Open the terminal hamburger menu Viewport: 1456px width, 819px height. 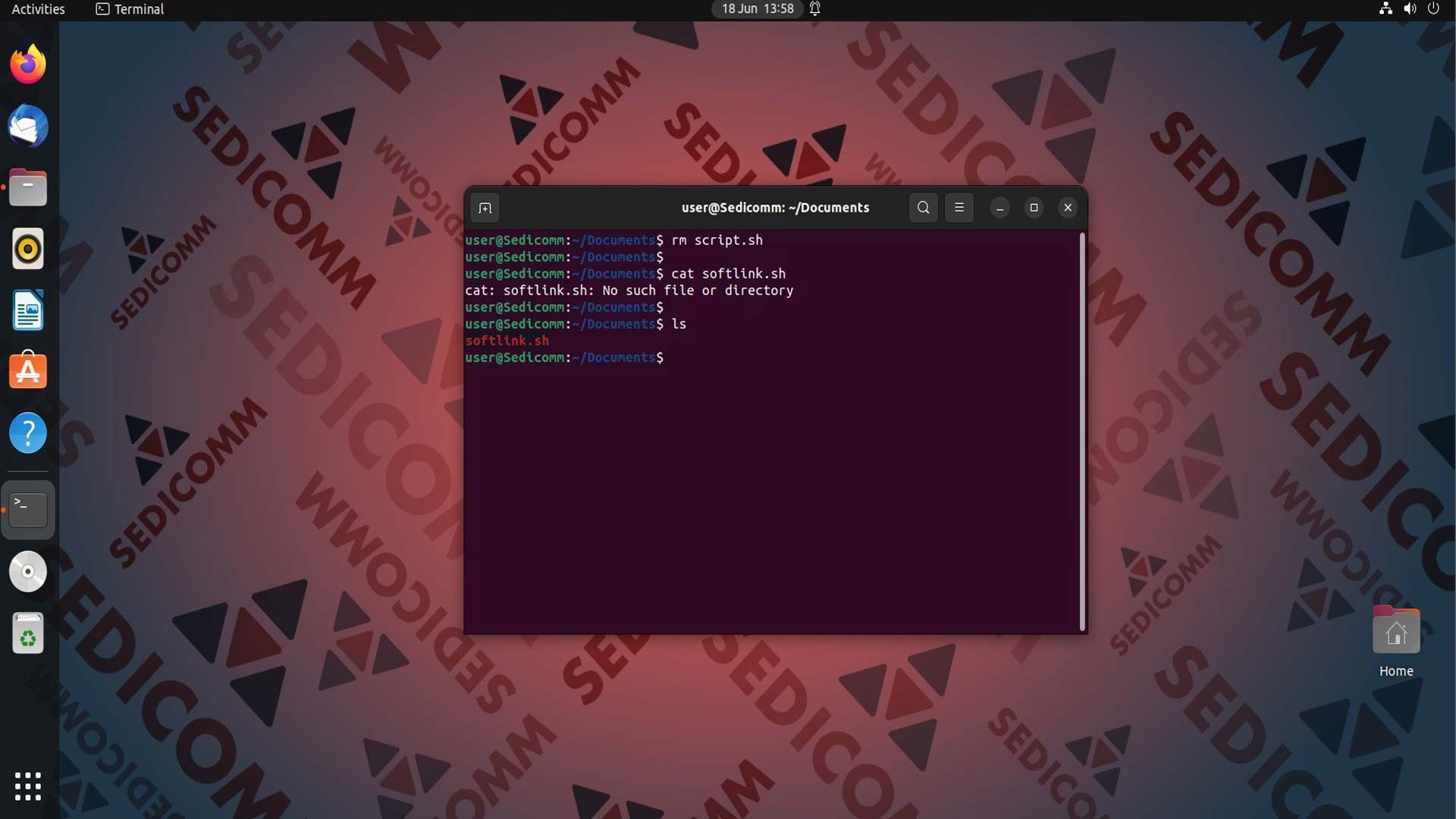click(x=959, y=208)
